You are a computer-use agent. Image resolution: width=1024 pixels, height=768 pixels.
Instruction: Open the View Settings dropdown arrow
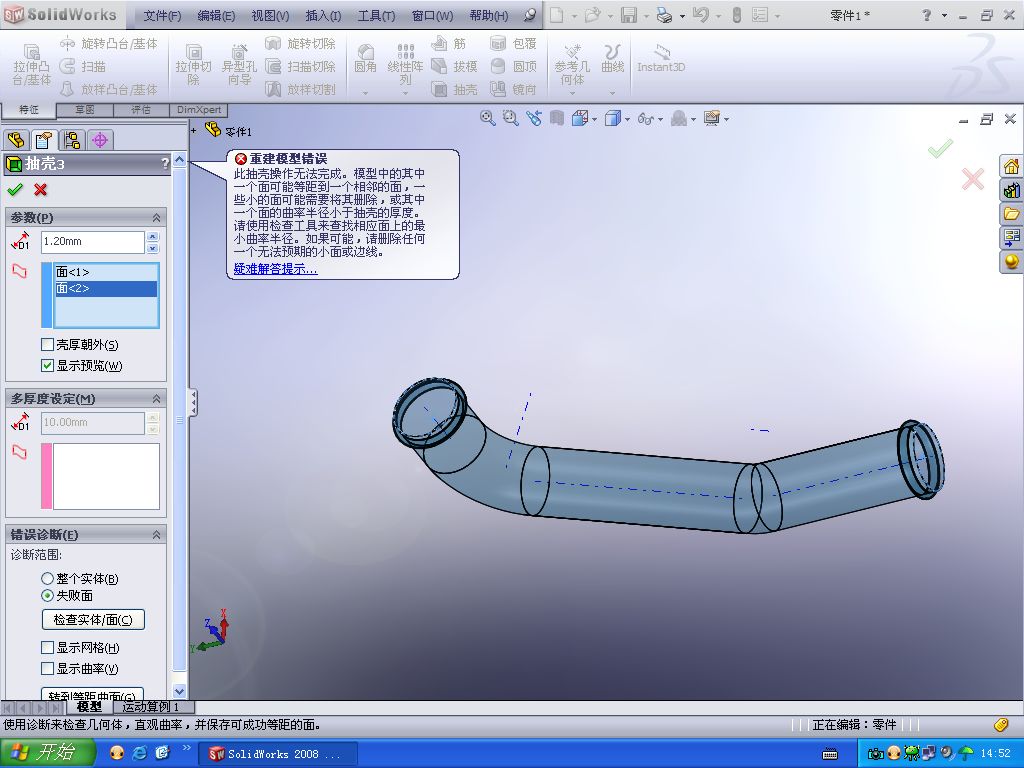point(726,120)
